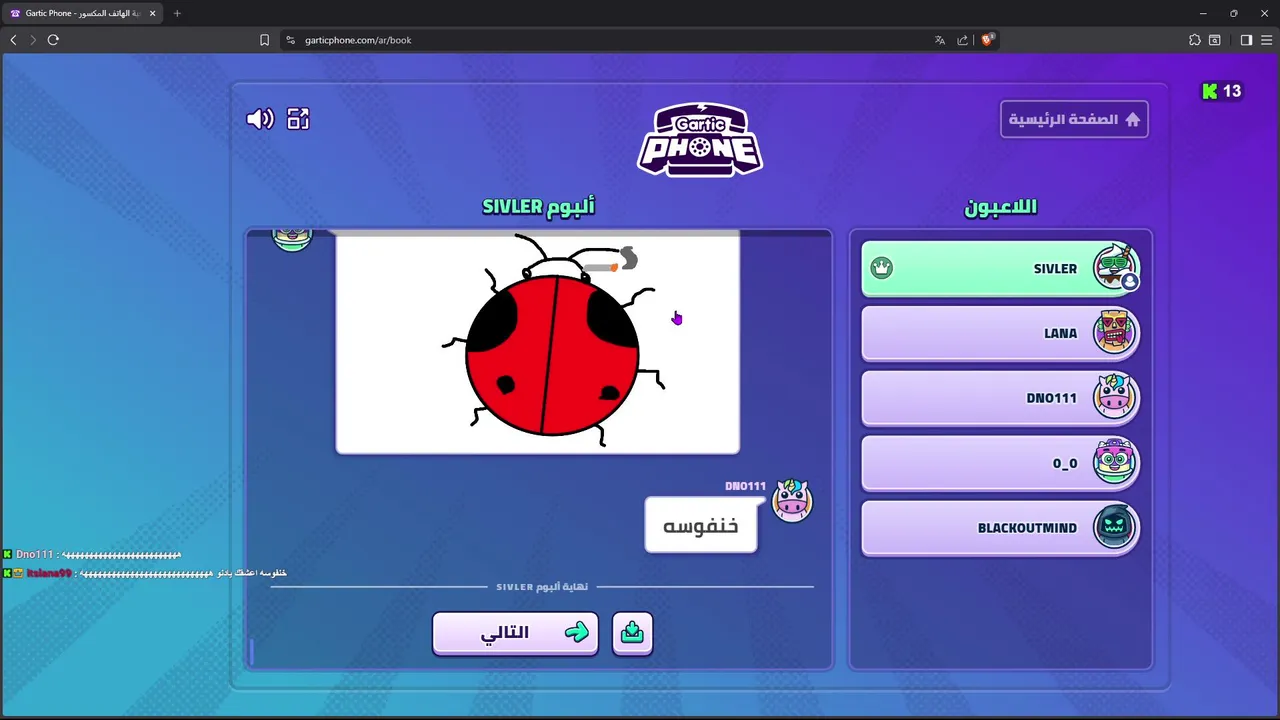Click the Itslana99 chat message

[145, 573]
